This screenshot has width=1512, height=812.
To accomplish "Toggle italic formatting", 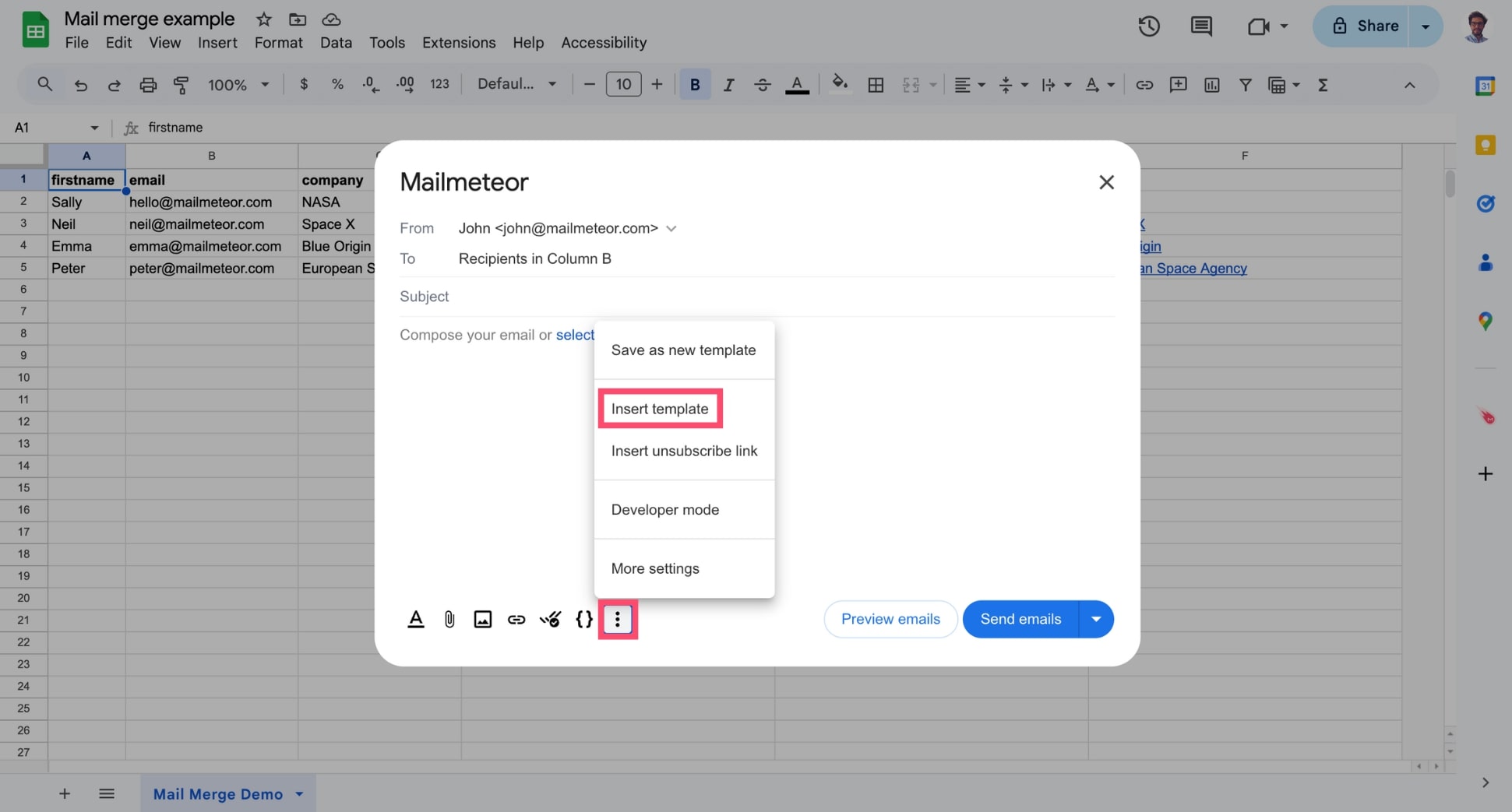I will [728, 85].
